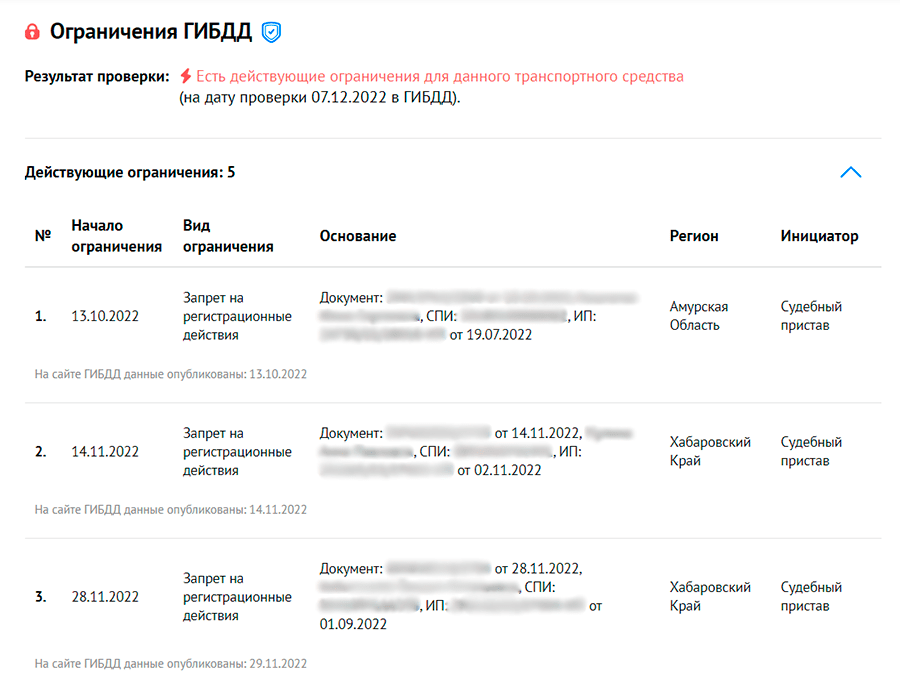The image size is (900, 696).
Task: Click the Инициатор column header
Action: click(819, 236)
